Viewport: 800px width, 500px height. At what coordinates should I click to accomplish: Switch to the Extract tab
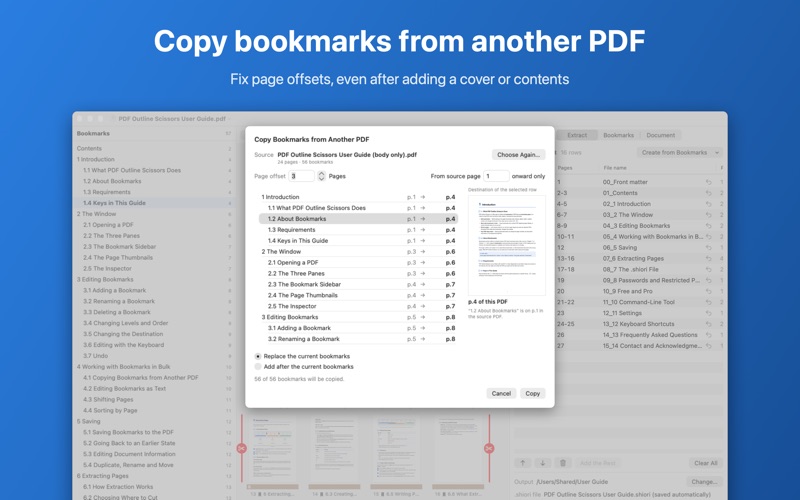(x=577, y=135)
